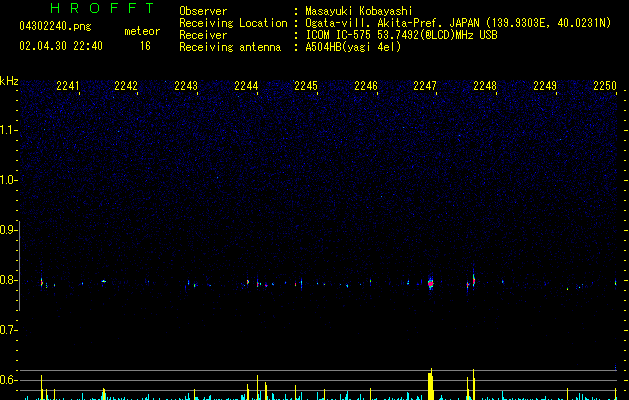The image size is (629, 400).
Task: Click the kHz axis unit label
Action: click(x=9, y=81)
